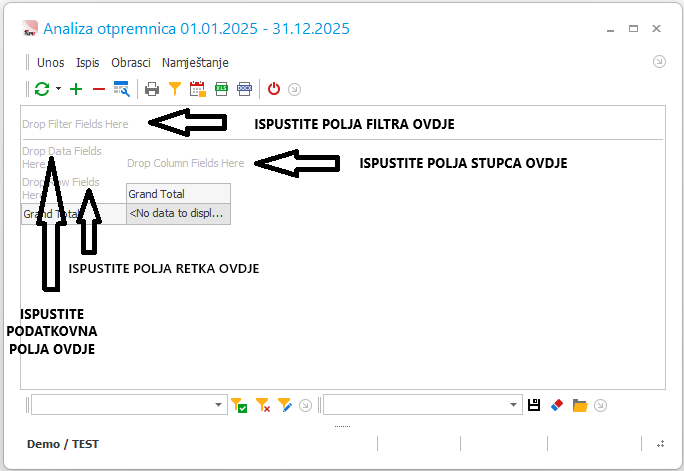Clear filter with red X funnel icon
Image resolution: width=684 pixels, height=471 pixels.
263,405
